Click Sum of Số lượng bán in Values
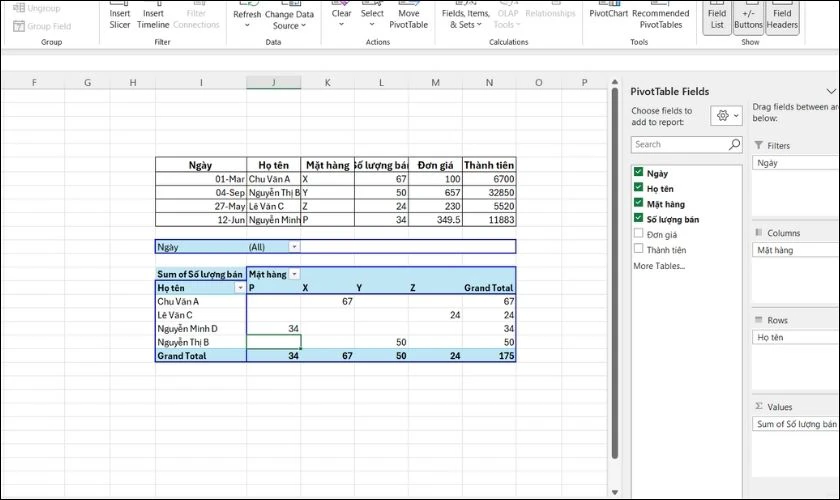 coord(795,424)
